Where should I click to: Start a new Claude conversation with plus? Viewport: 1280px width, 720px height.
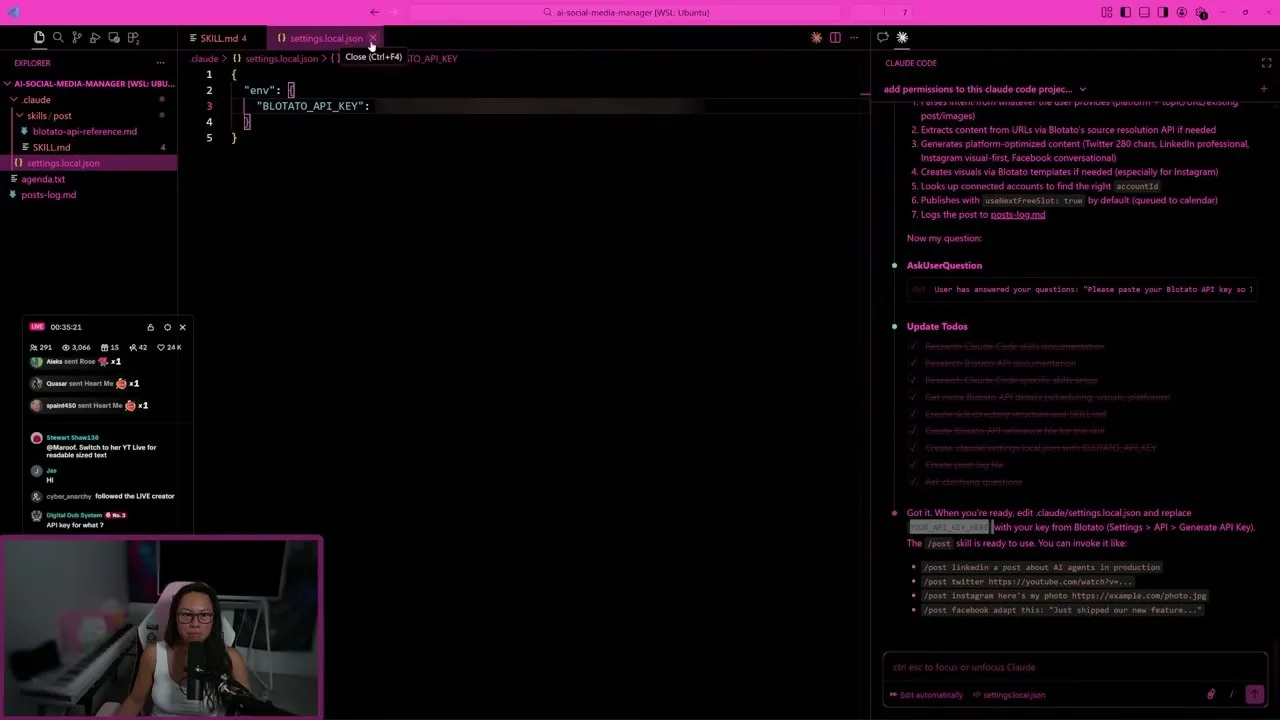pyautogui.click(x=1264, y=89)
